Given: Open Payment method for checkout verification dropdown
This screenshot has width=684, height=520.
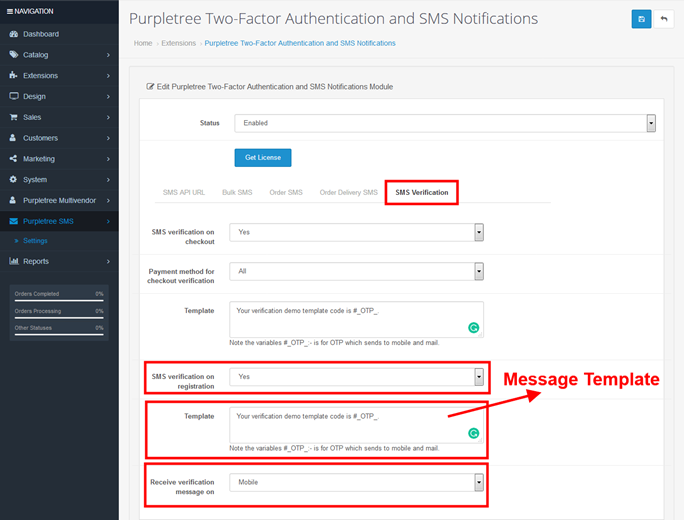Looking at the screenshot, I should (356, 271).
